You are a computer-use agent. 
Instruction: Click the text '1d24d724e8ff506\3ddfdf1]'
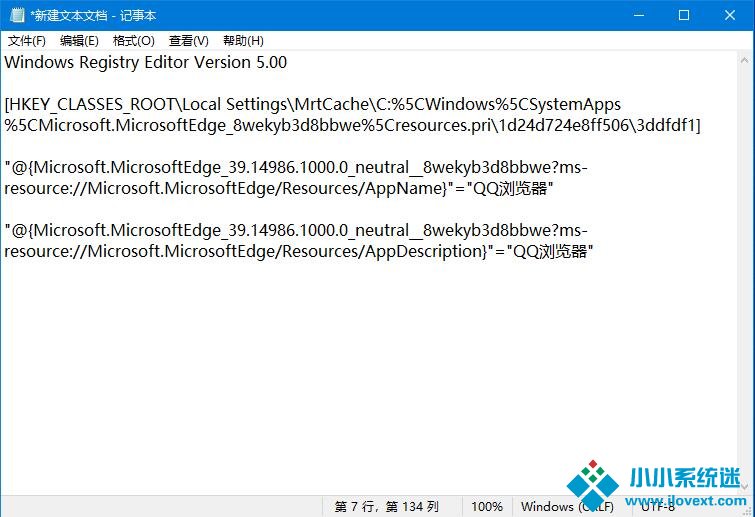coord(599,126)
